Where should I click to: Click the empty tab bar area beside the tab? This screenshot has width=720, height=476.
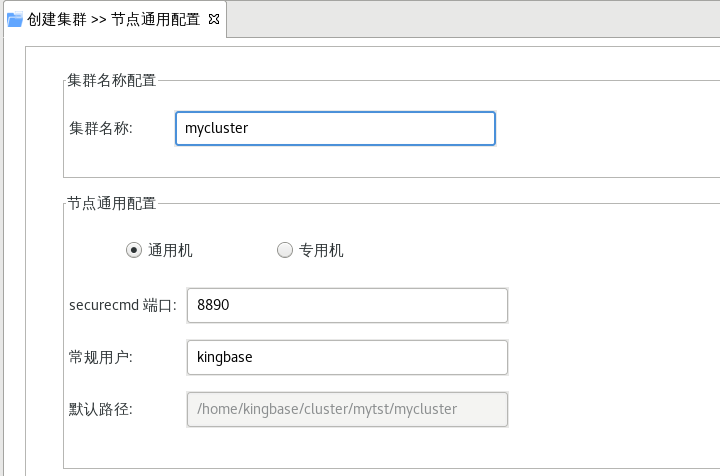pyautogui.click(x=470, y=19)
